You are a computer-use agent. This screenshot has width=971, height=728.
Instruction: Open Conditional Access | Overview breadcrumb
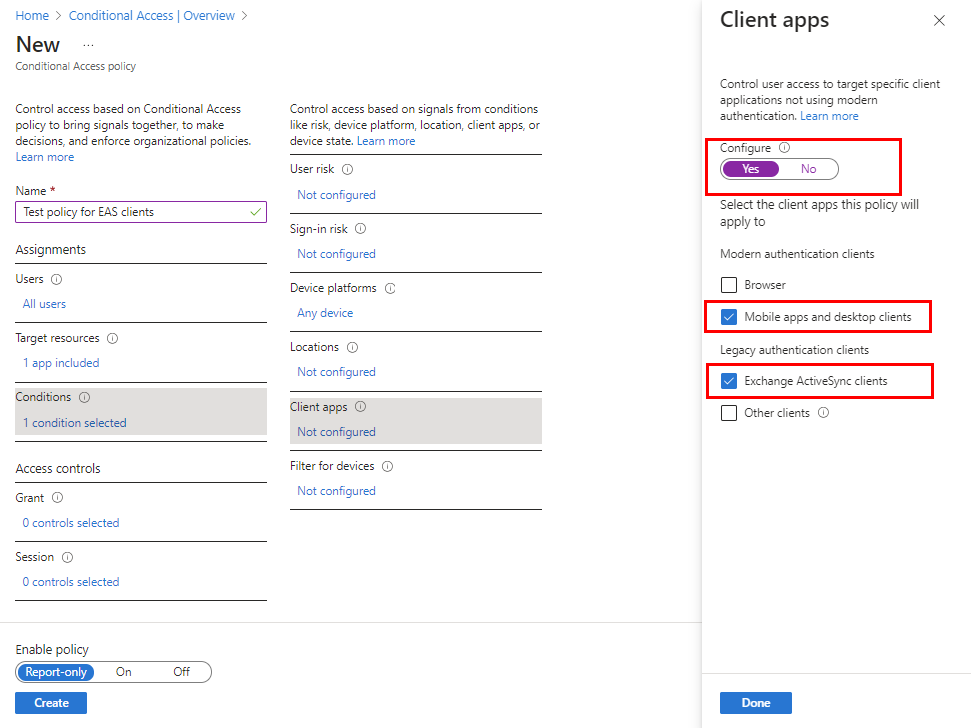pyautogui.click(x=152, y=15)
